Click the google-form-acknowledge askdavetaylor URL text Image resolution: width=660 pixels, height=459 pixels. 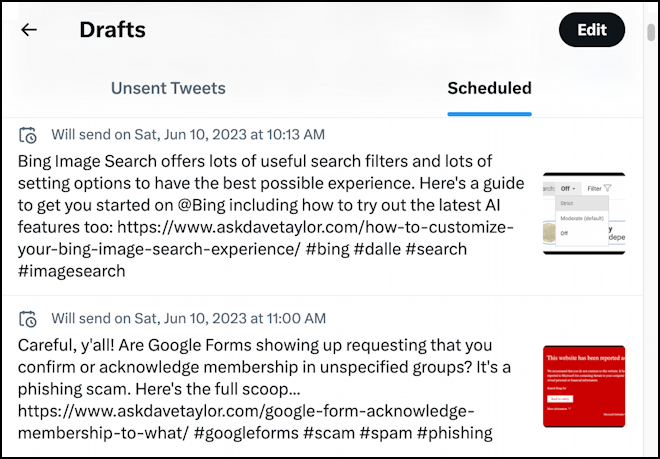[246, 422]
